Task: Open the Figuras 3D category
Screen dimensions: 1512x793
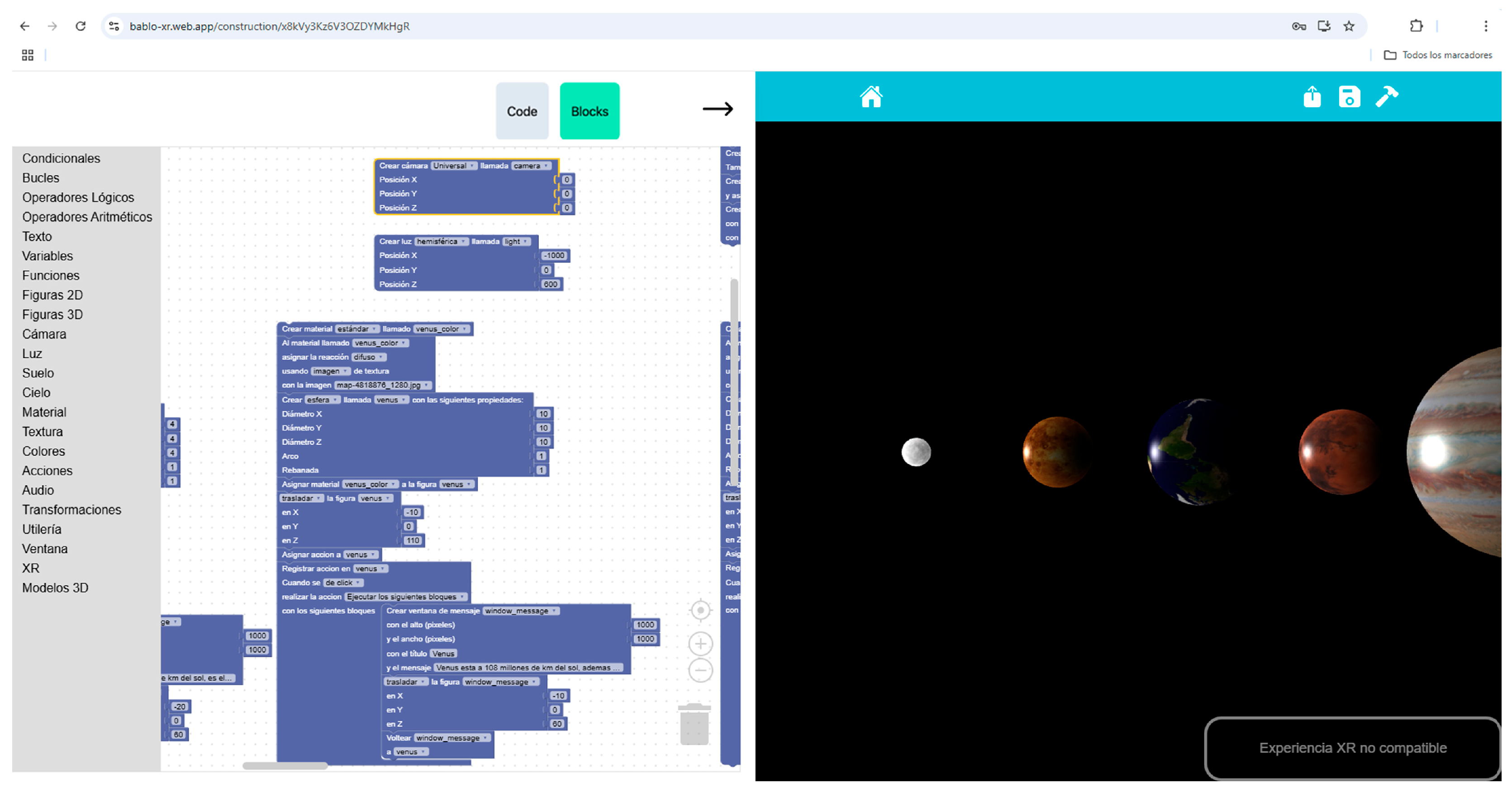Action: (x=52, y=315)
